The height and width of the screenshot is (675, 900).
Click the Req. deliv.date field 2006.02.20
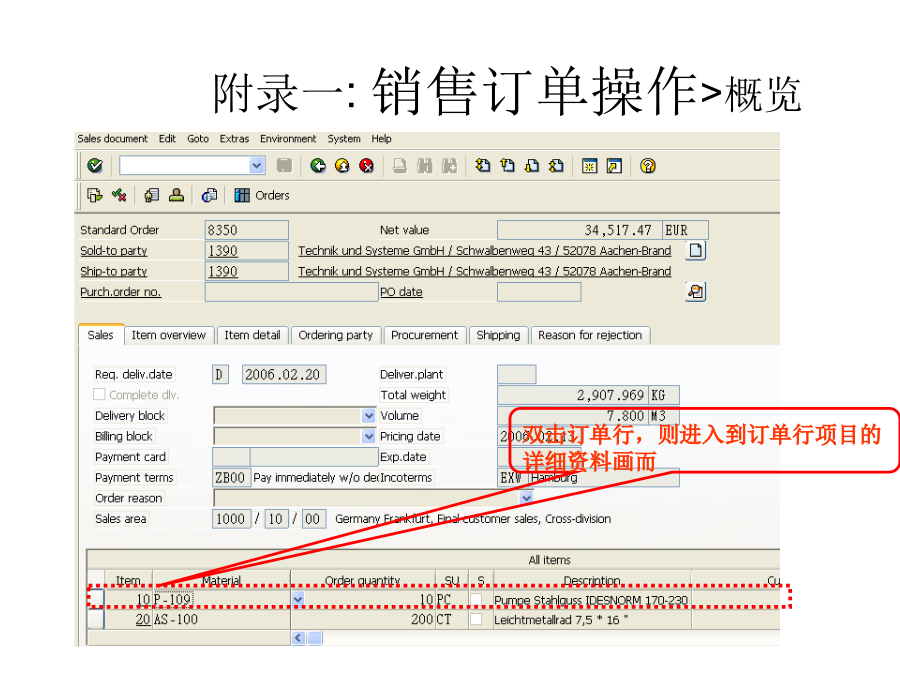click(x=284, y=375)
